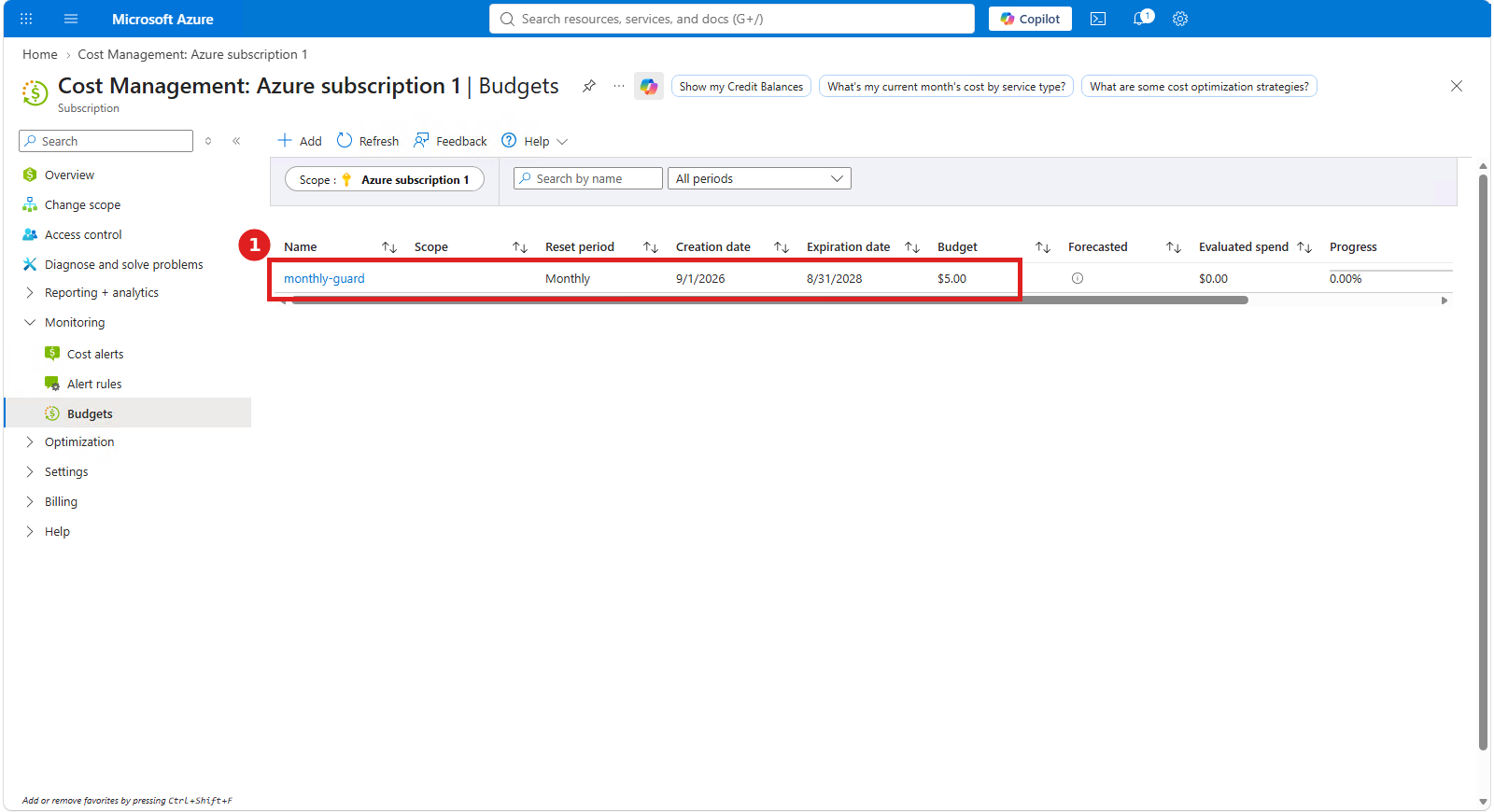1494x812 pixels.
Task: Click the monthly-guard progress bar
Action: pos(1391,271)
